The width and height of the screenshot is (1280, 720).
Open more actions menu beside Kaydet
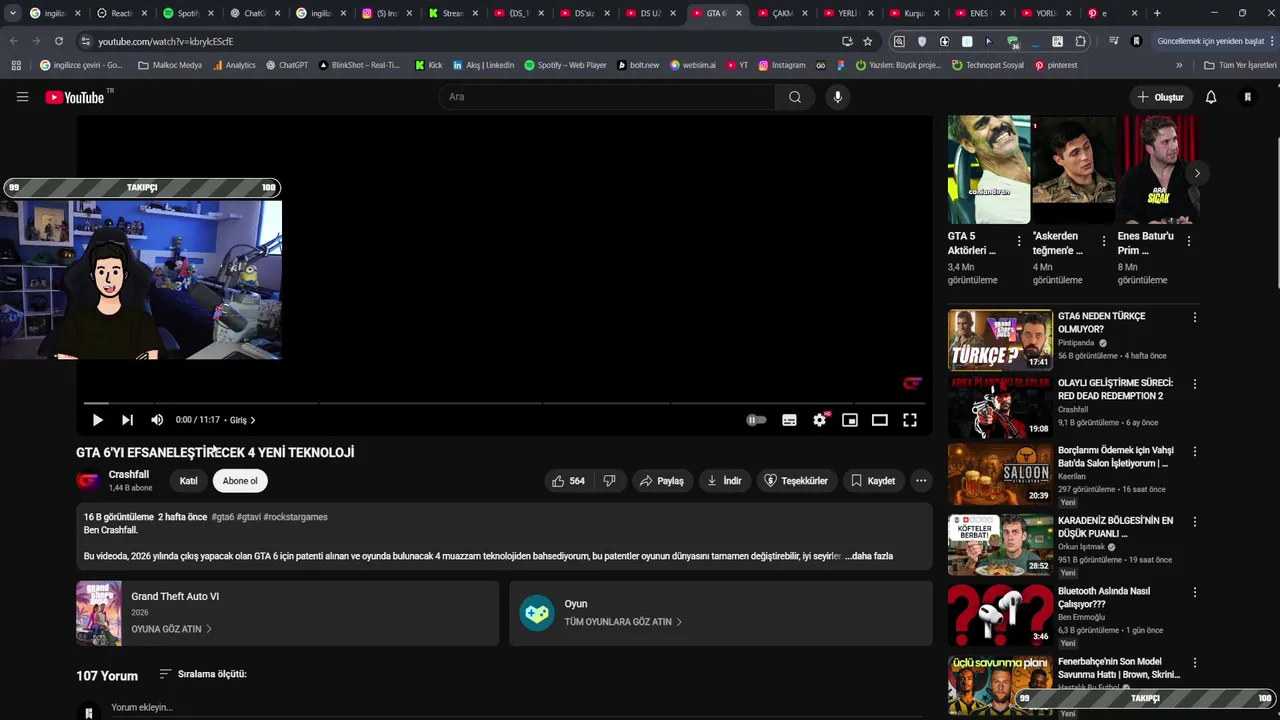(921, 481)
